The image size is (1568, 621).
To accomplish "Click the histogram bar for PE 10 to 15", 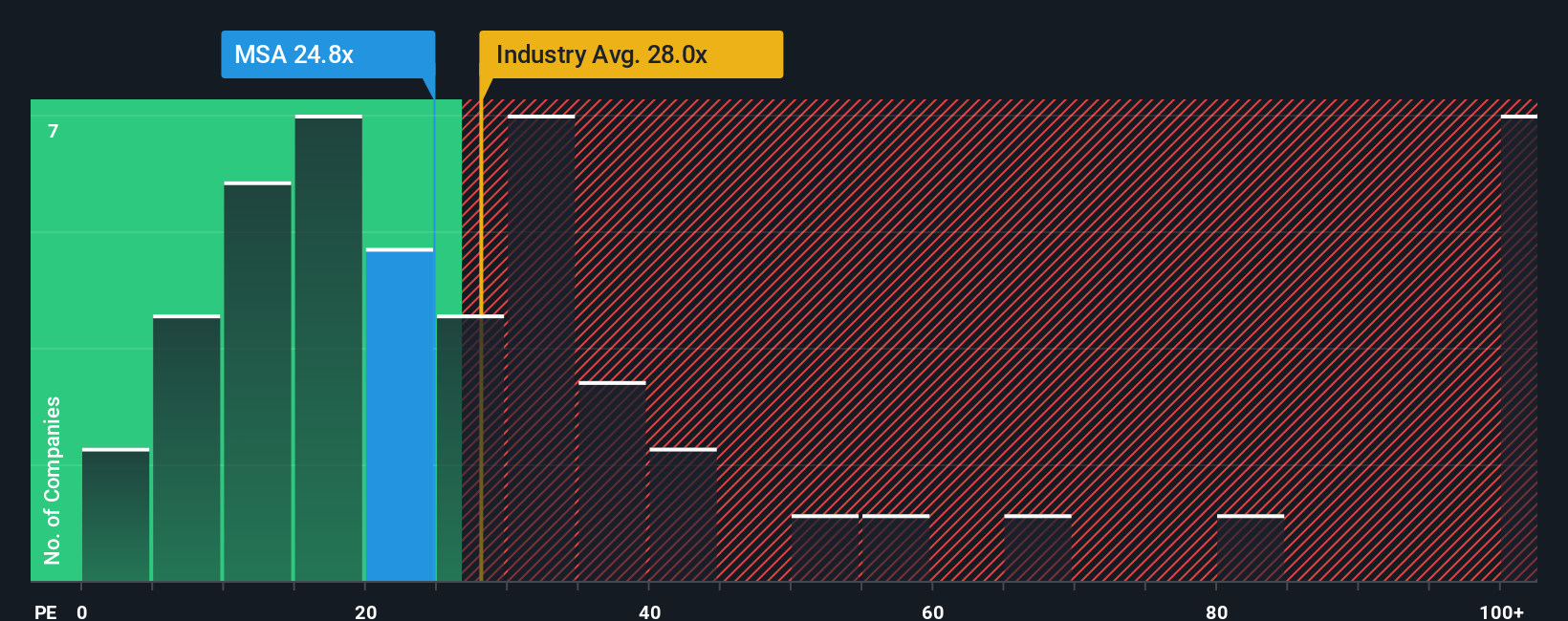I will 257,381.
